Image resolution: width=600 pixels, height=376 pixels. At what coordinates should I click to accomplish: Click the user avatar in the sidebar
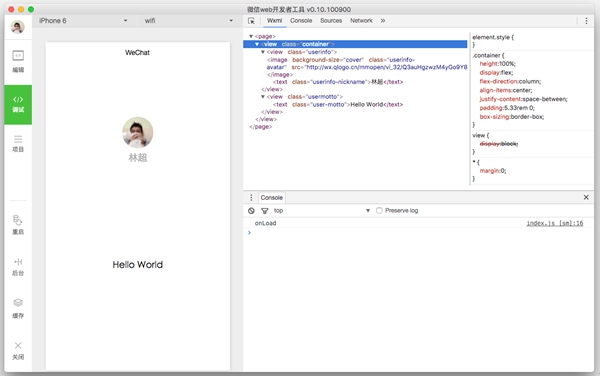coord(18,27)
